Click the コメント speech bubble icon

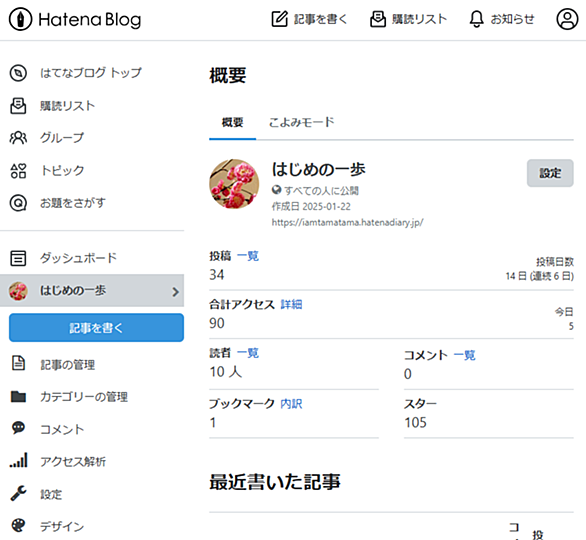click(x=18, y=428)
